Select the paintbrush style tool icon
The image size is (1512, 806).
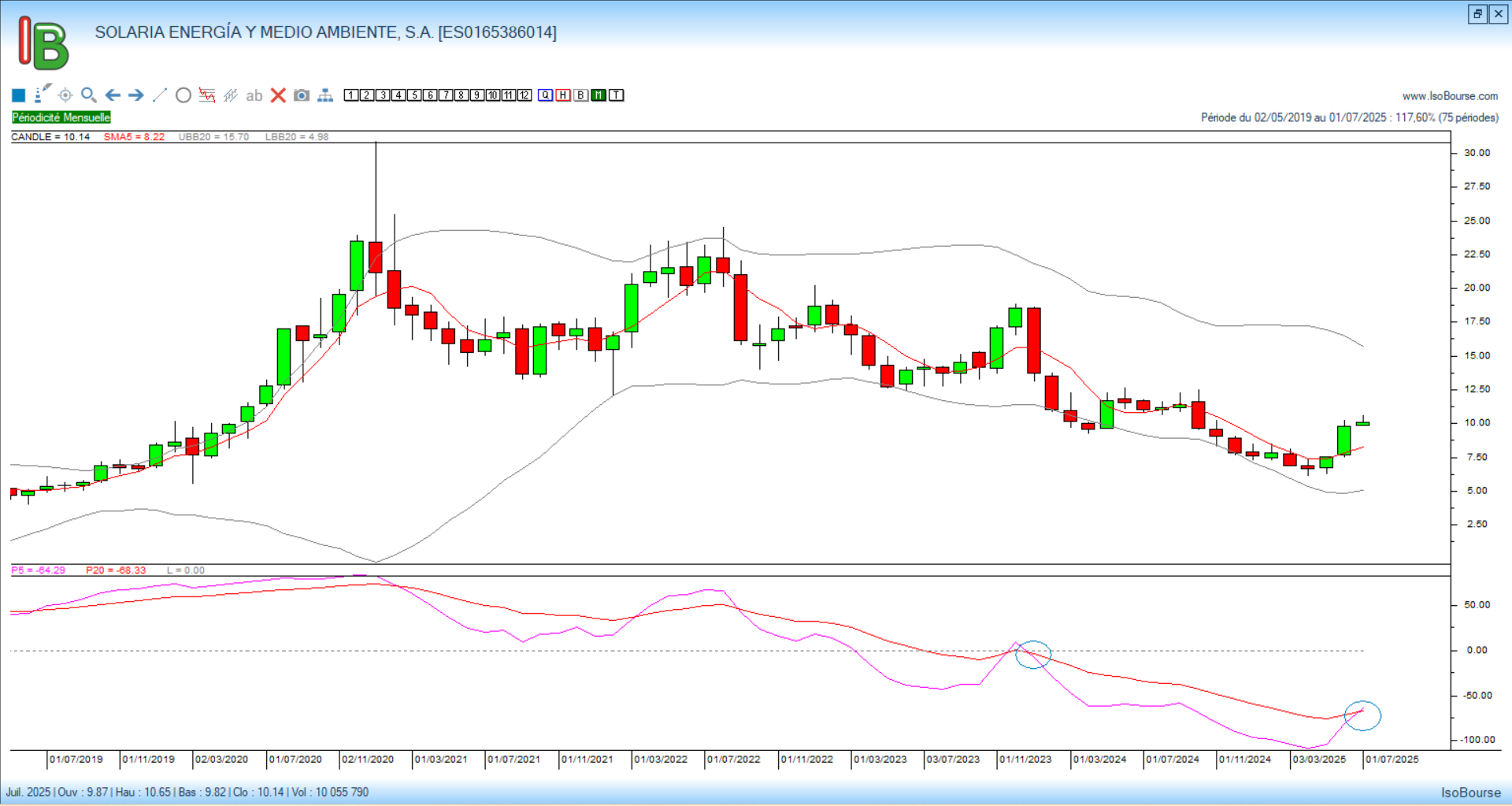point(43,94)
